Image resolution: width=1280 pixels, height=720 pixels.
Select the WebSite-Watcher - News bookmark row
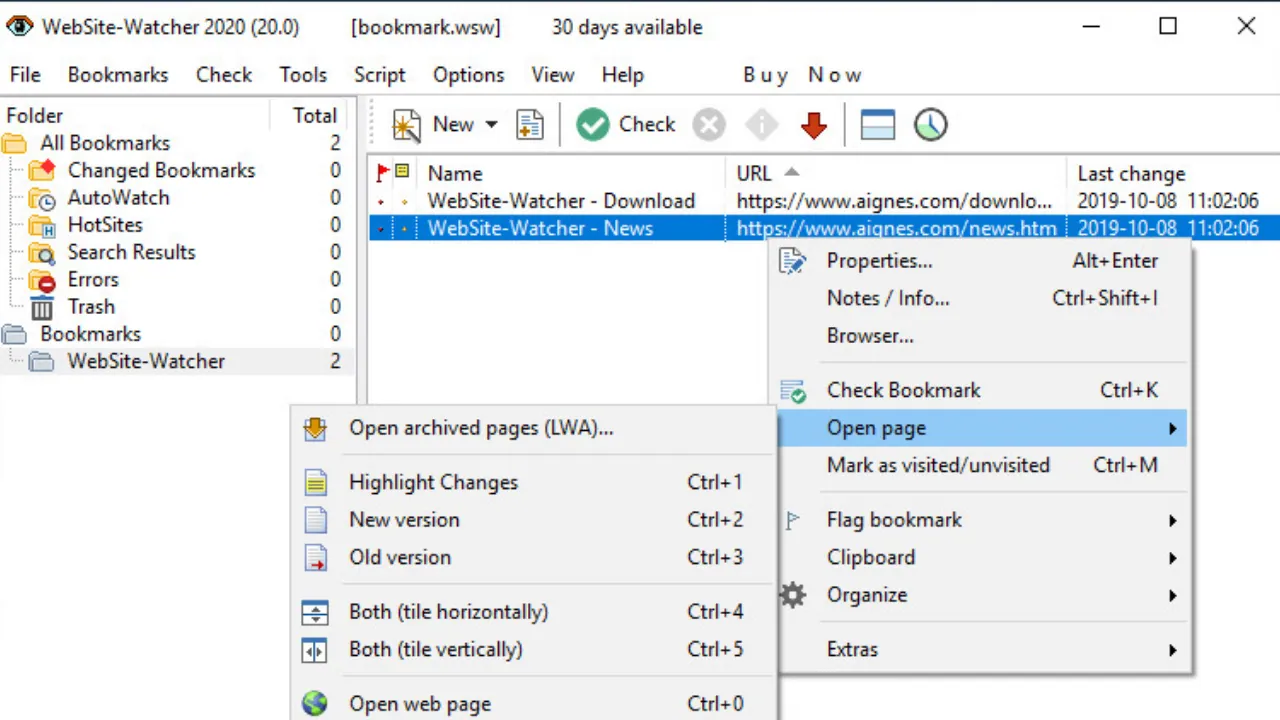coord(824,228)
